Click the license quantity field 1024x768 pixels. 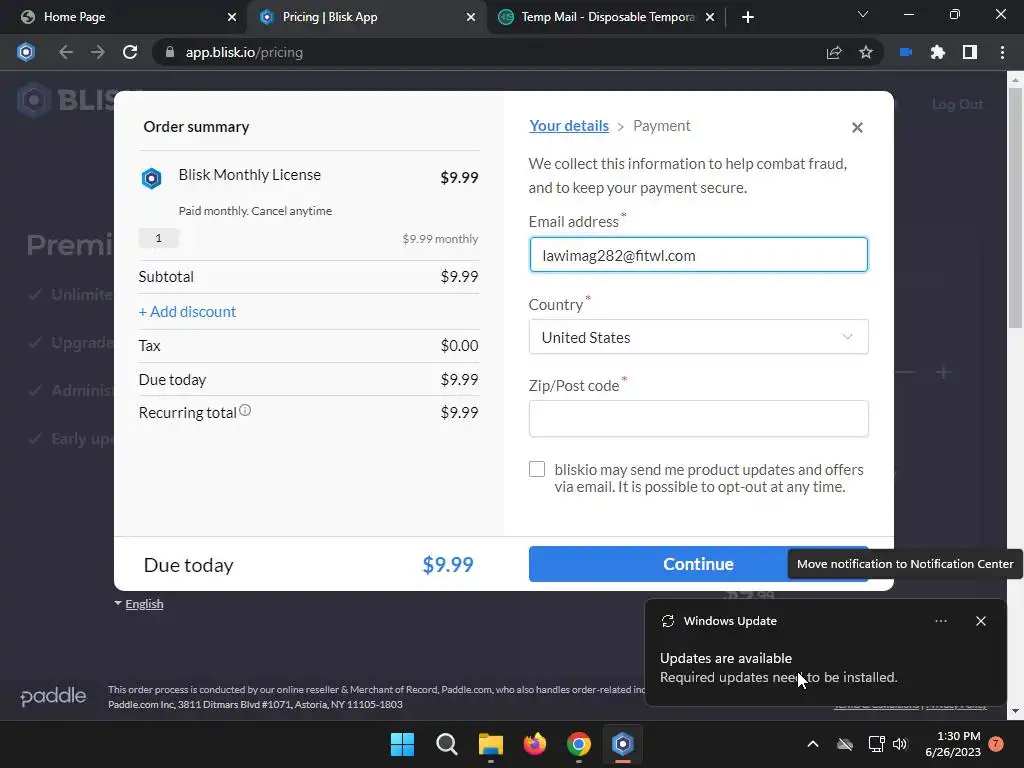pyautogui.click(x=159, y=238)
